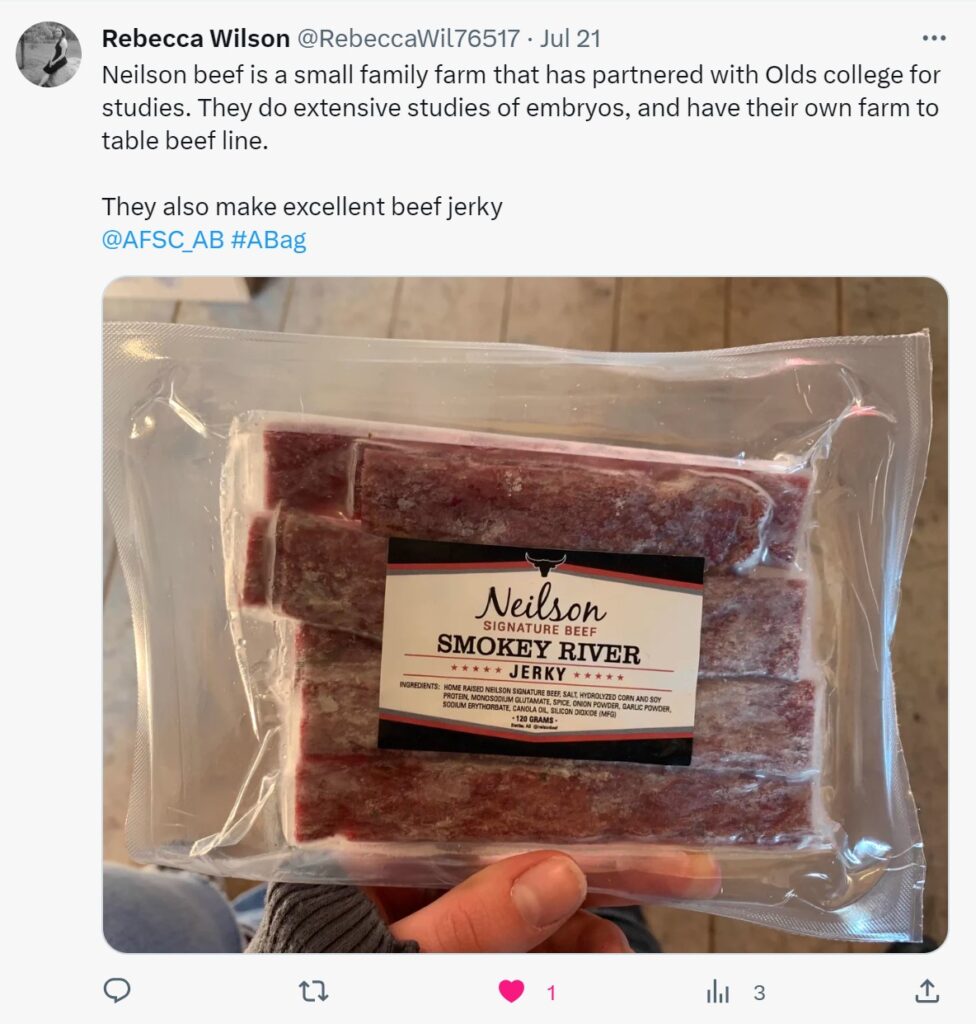The image size is (976, 1024).
Task: Click the like count number 1
Action: tap(551, 993)
